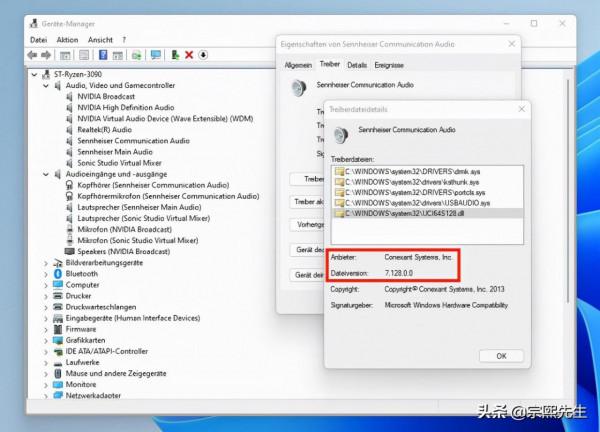Click the red X uninstall device icon
This screenshot has height=432, width=600.
tap(189, 55)
